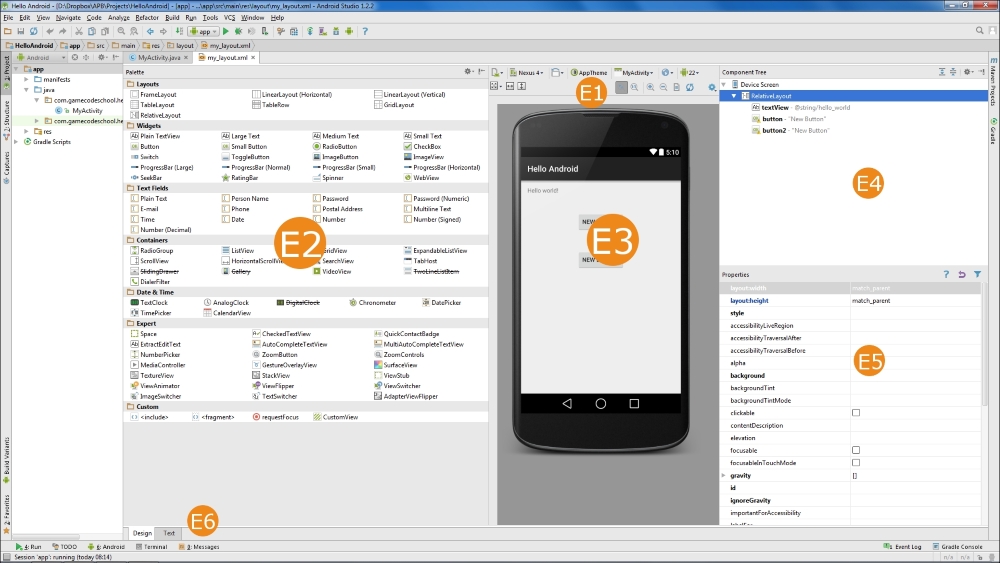Check the focusable property checkbox
The height and width of the screenshot is (563, 1000).
[856, 450]
